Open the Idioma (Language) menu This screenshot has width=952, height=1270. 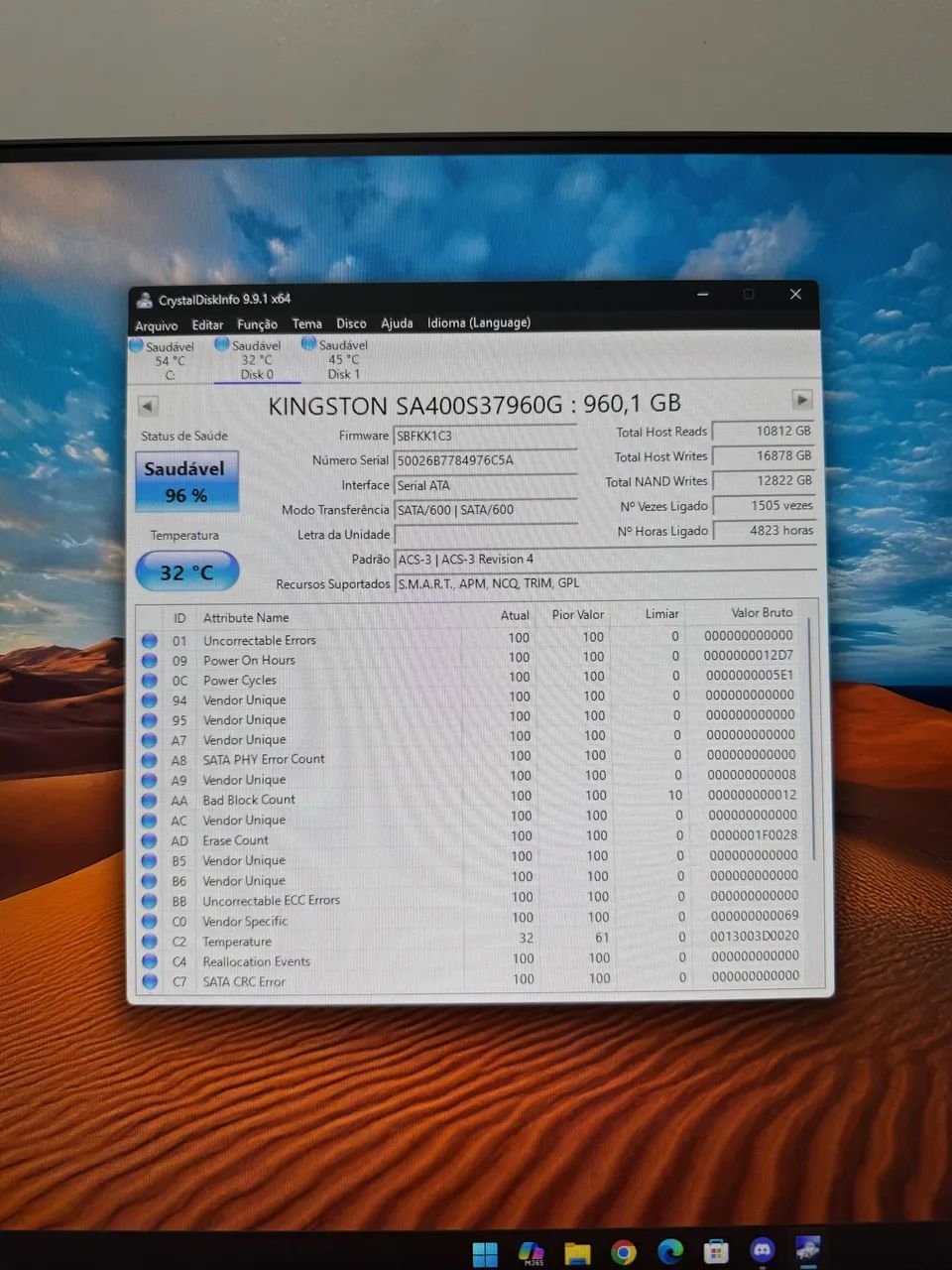tap(479, 322)
